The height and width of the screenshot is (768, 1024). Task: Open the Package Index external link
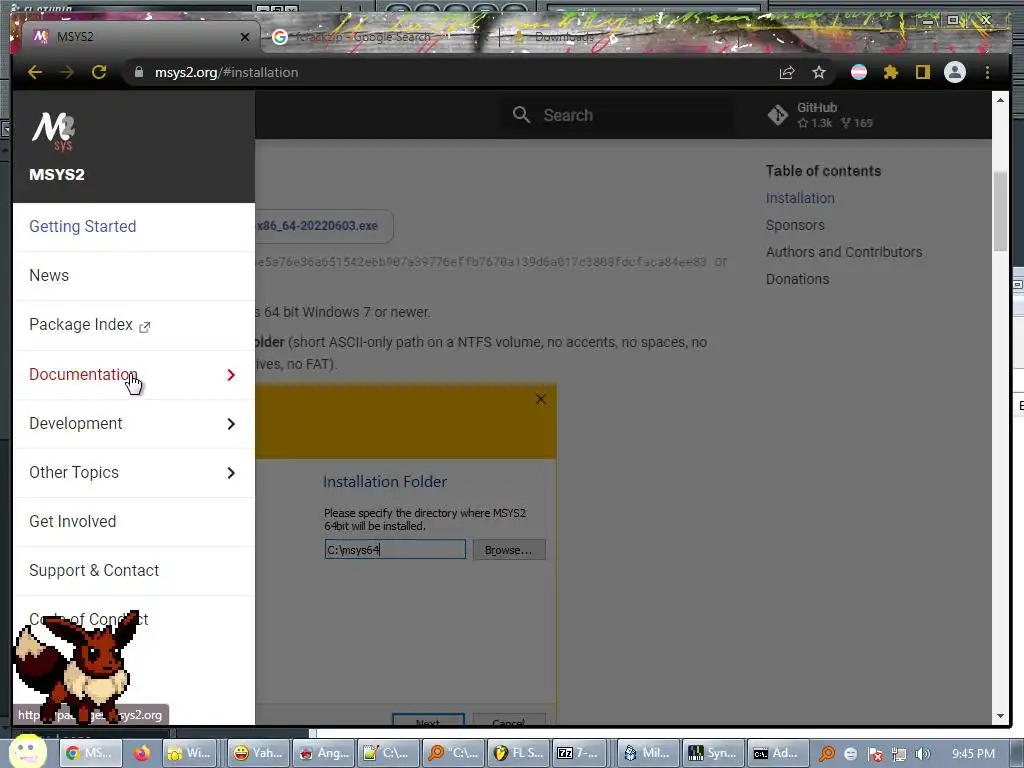134,325
